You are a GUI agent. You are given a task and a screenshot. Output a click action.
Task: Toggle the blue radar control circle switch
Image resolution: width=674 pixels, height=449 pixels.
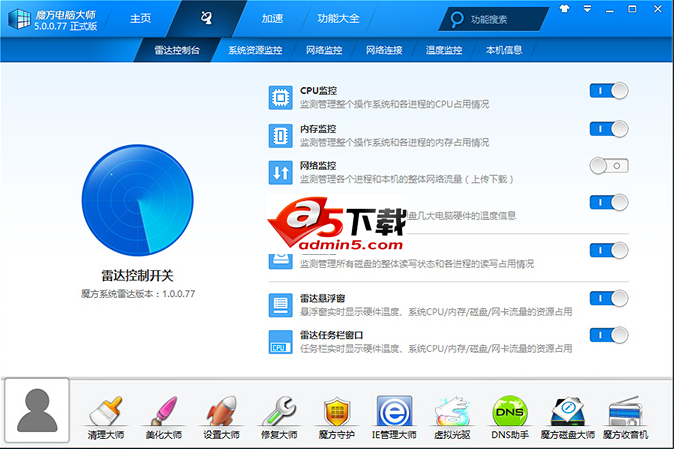[x=138, y=200]
